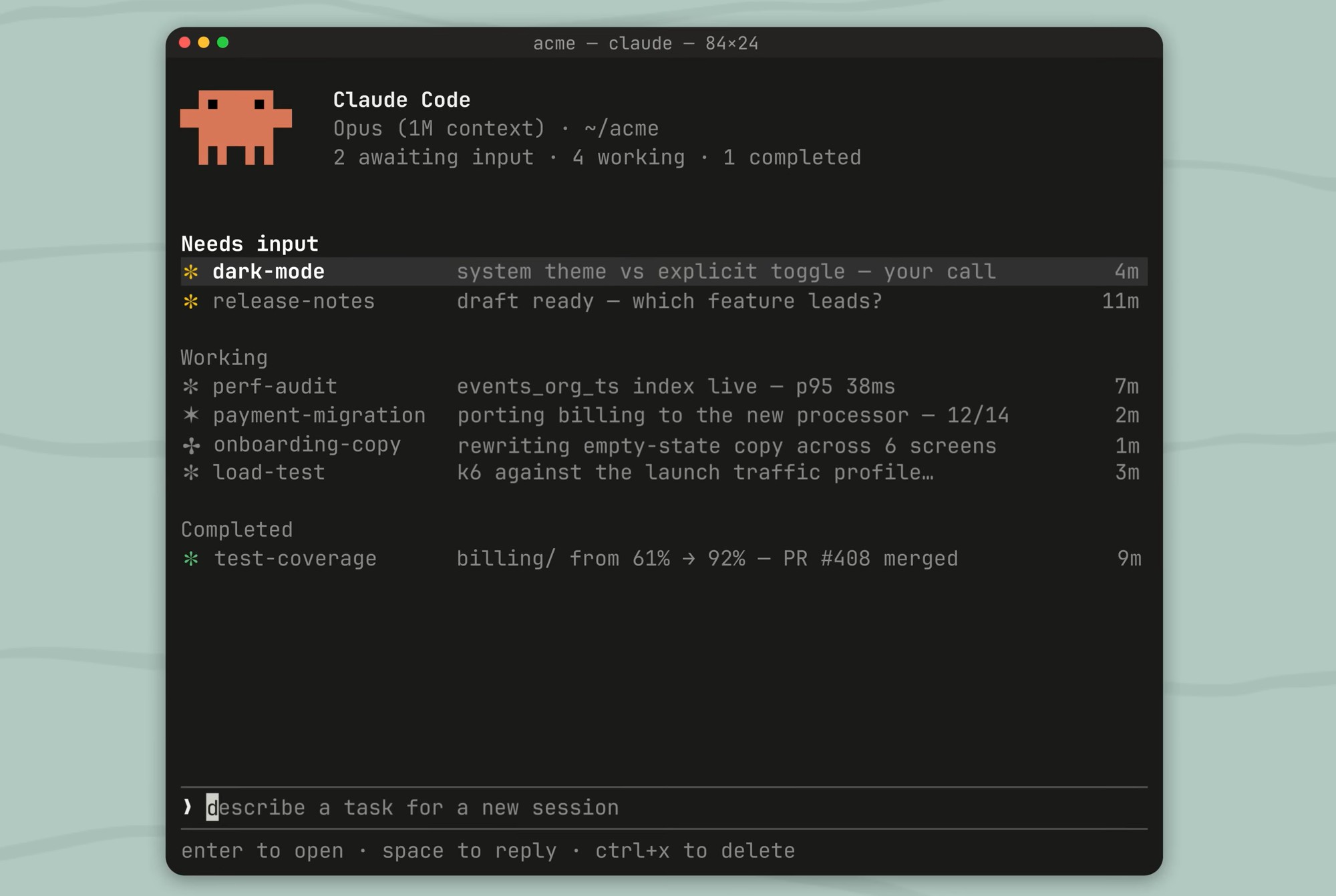Select the onboarding-copy session name
Image resolution: width=1336 pixels, height=896 pixels.
click(x=307, y=445)
